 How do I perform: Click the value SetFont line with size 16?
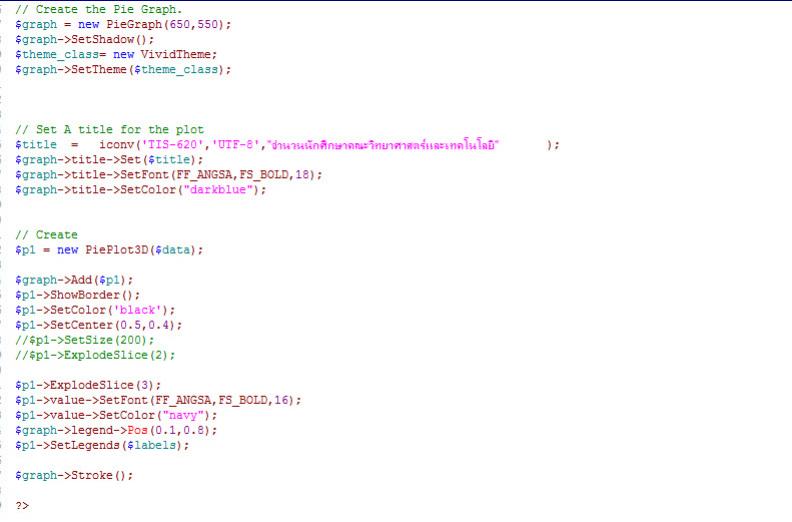tap(158, 400)
